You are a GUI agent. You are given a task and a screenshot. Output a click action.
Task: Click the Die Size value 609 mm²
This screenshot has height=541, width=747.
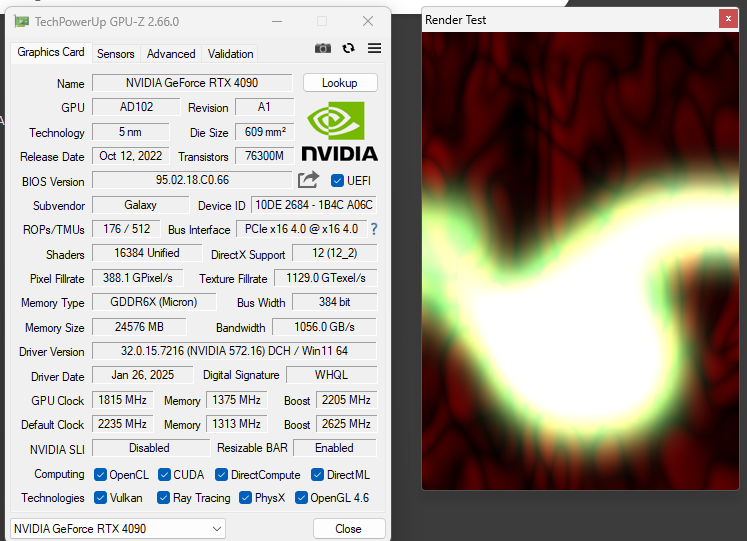(264, 131)
